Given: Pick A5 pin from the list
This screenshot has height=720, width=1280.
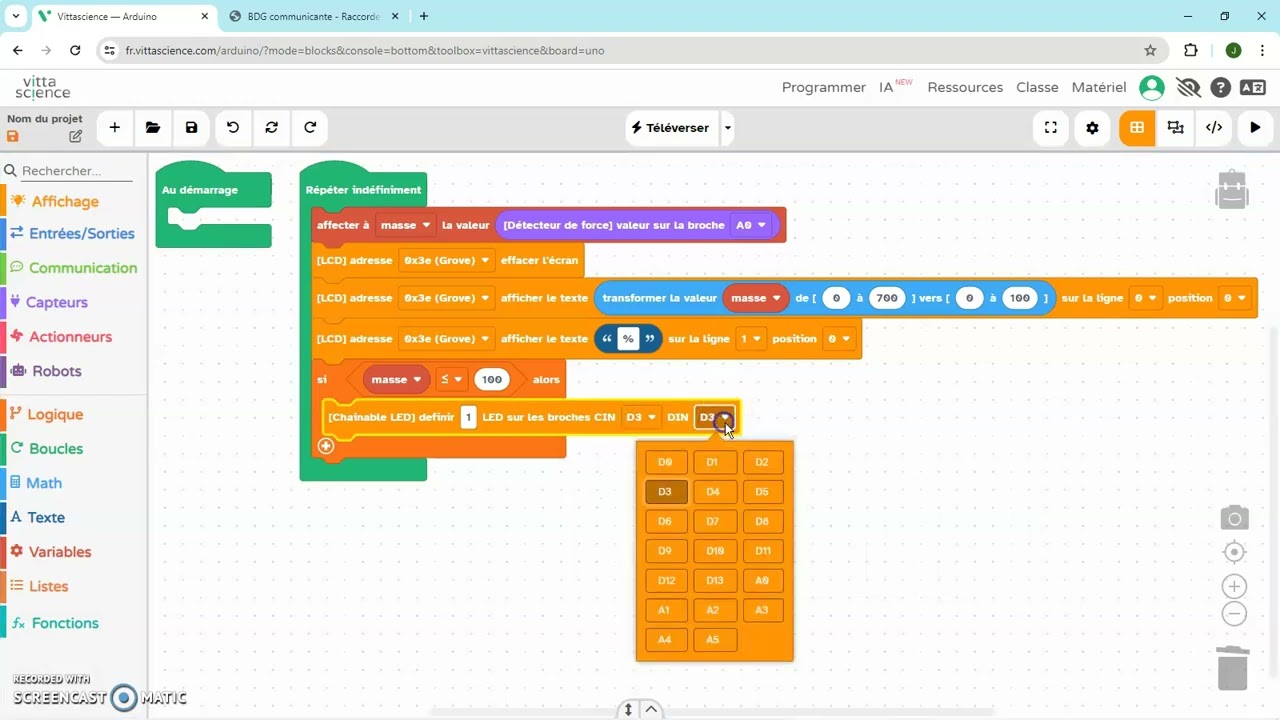Looking at the screenshot, I should coord(713,639).
